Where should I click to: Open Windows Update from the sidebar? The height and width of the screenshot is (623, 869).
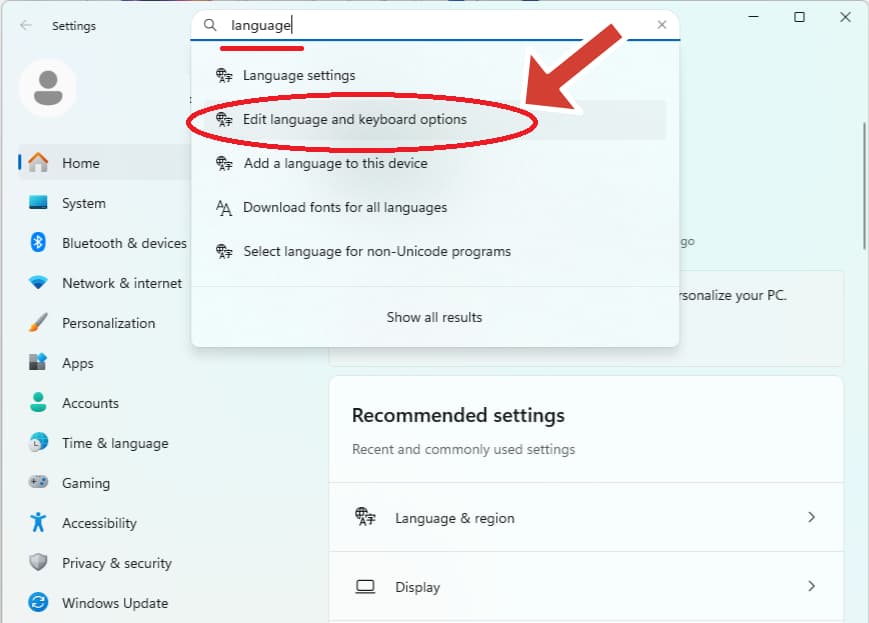tap(112, 603)
